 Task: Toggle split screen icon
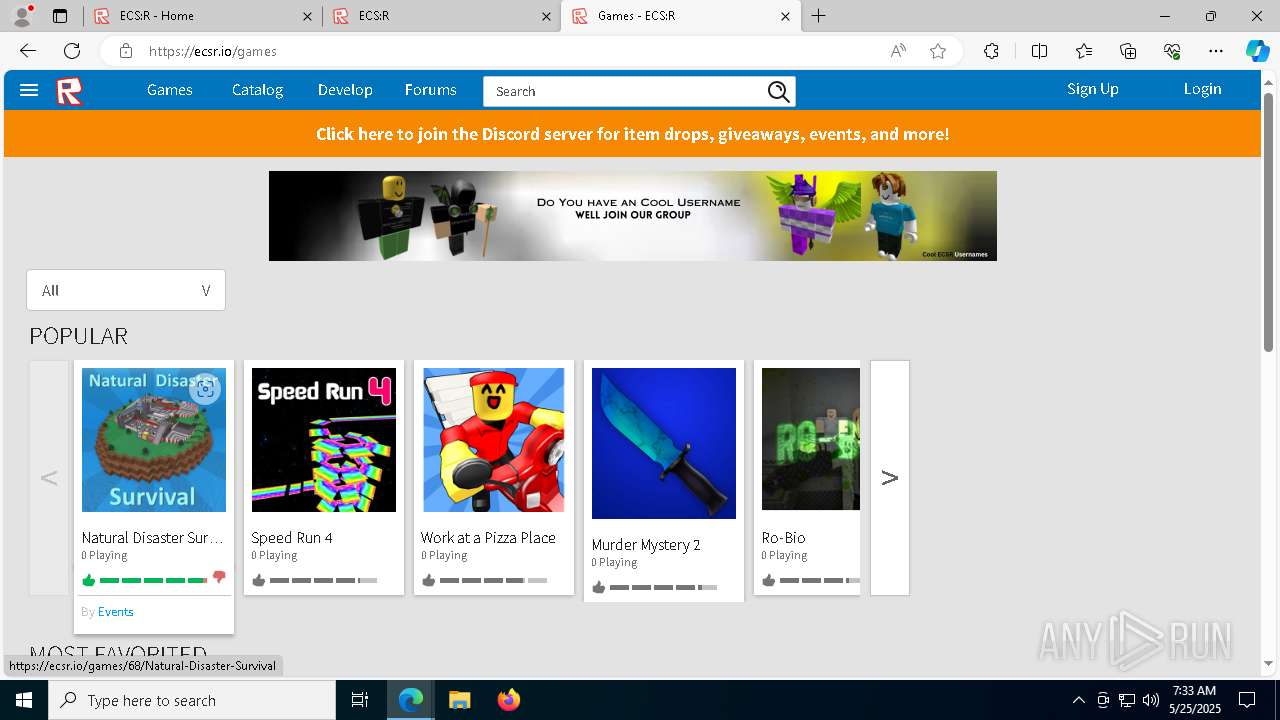(1039, 51)
